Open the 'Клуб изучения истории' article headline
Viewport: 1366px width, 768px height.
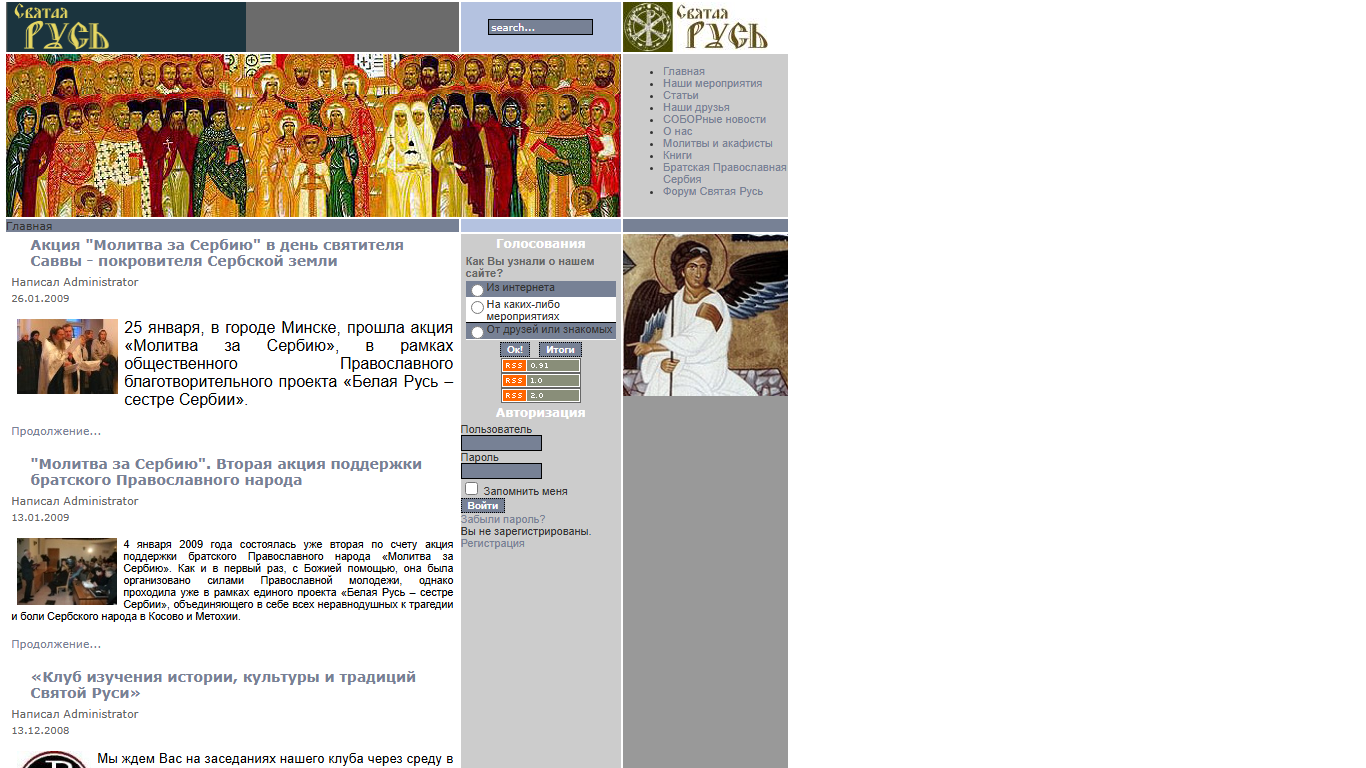coord(223,685)
